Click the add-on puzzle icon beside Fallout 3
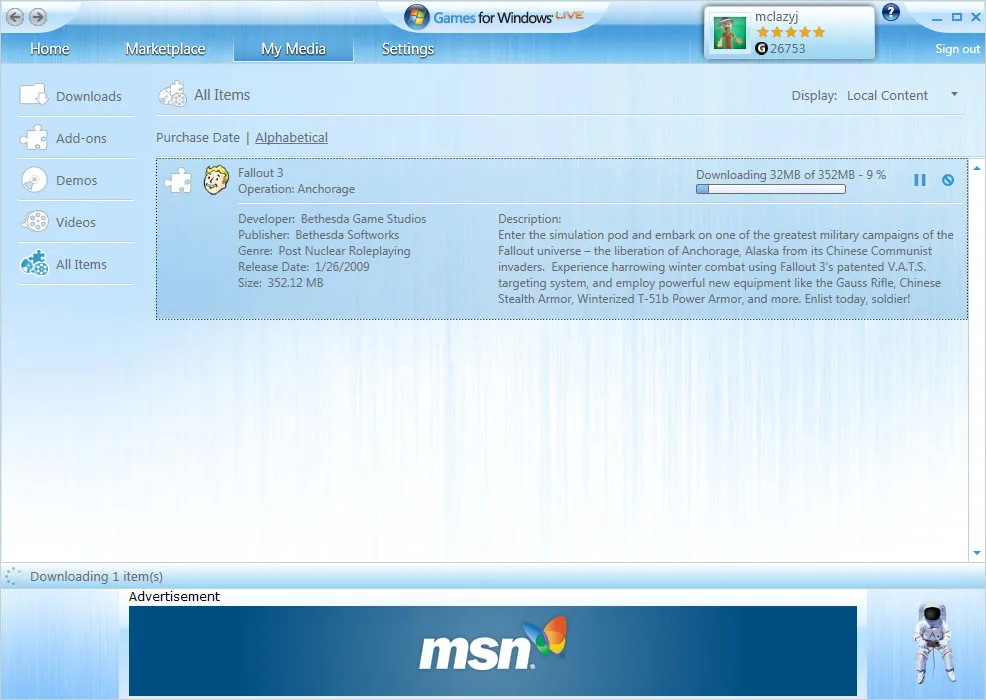This screenshot has width=986, height=700. [x=178, y=181]
